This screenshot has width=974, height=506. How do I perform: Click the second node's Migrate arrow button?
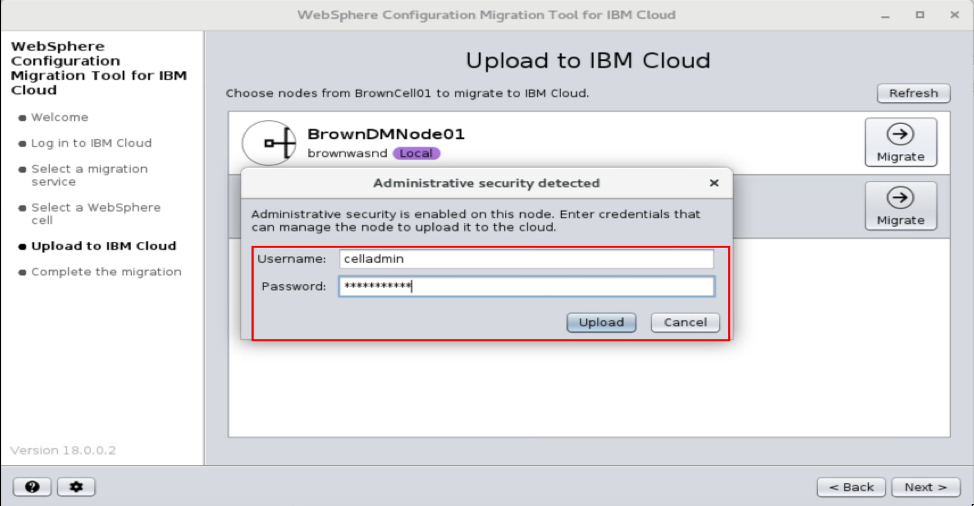tap(900, 206)
